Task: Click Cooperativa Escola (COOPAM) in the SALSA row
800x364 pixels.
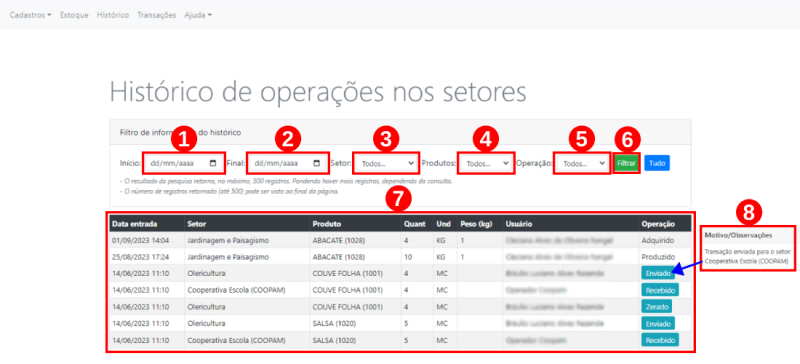Action: click(236, 341)
